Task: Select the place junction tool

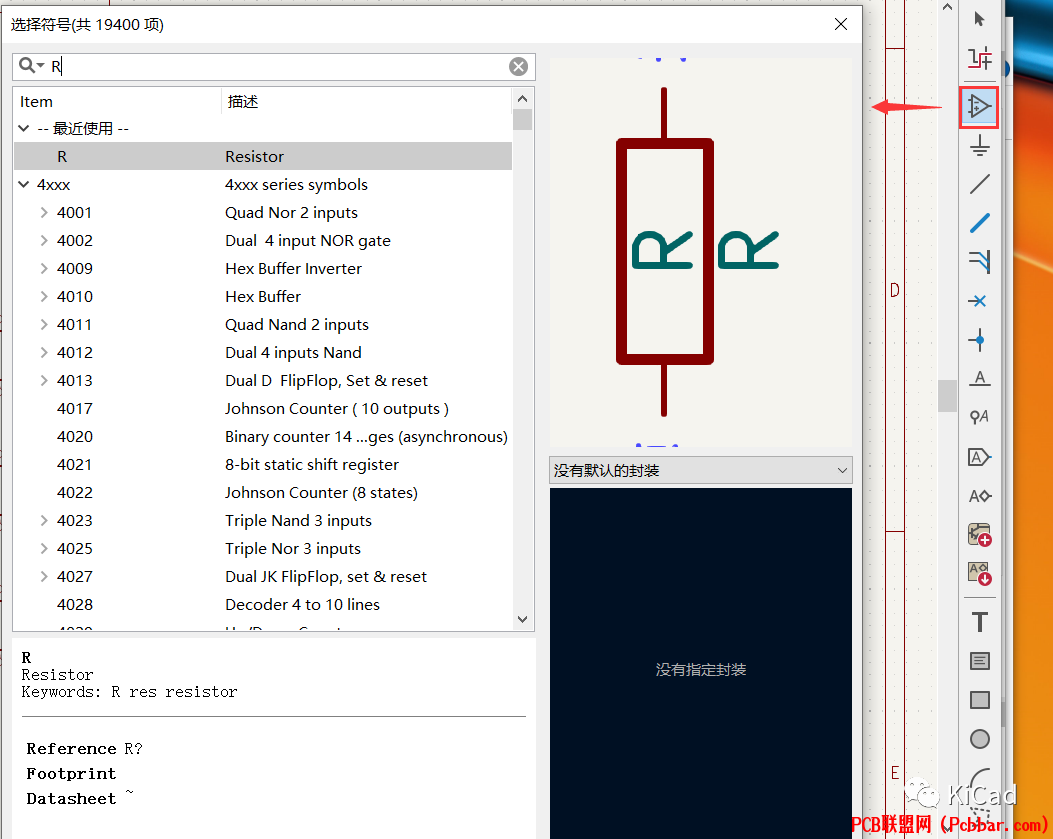Action: [x=979, y=340]
